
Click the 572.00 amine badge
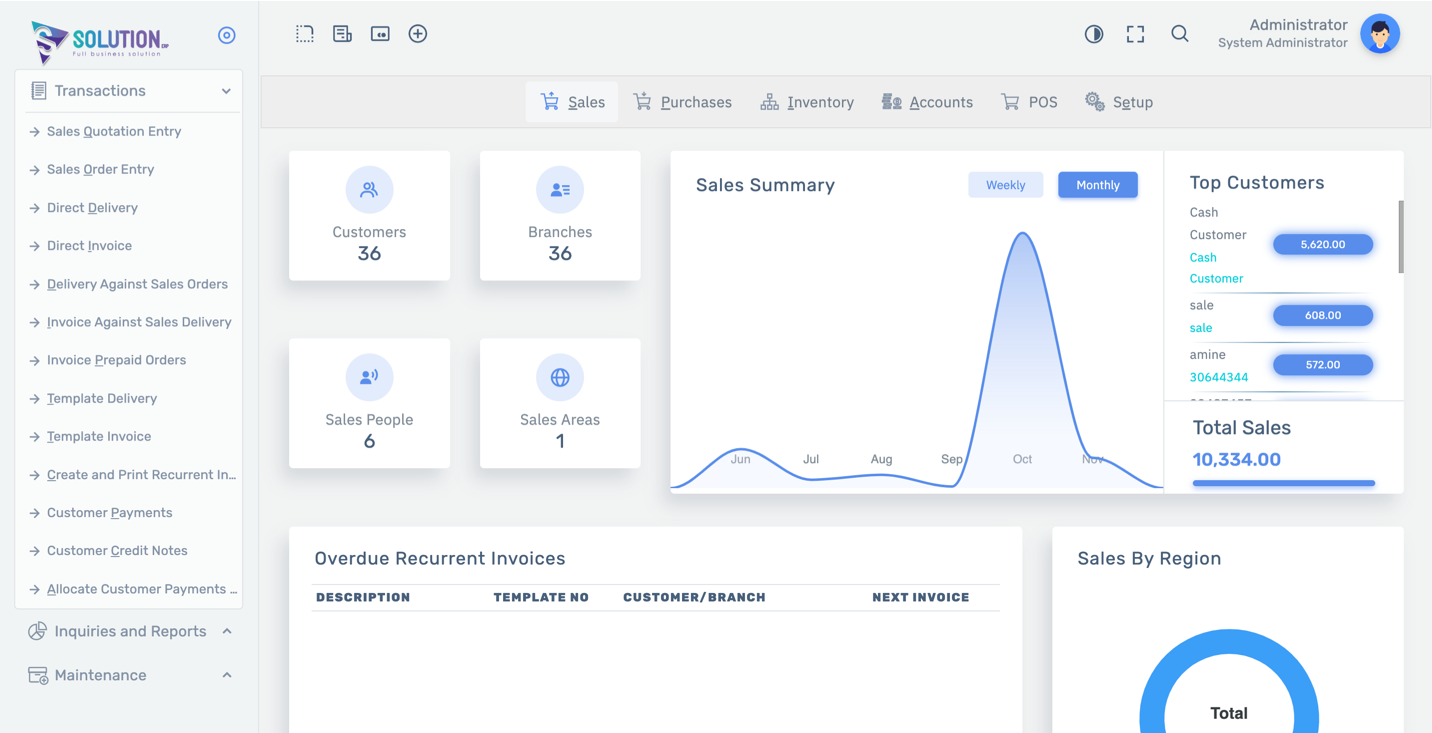(x=1323, y=365)
